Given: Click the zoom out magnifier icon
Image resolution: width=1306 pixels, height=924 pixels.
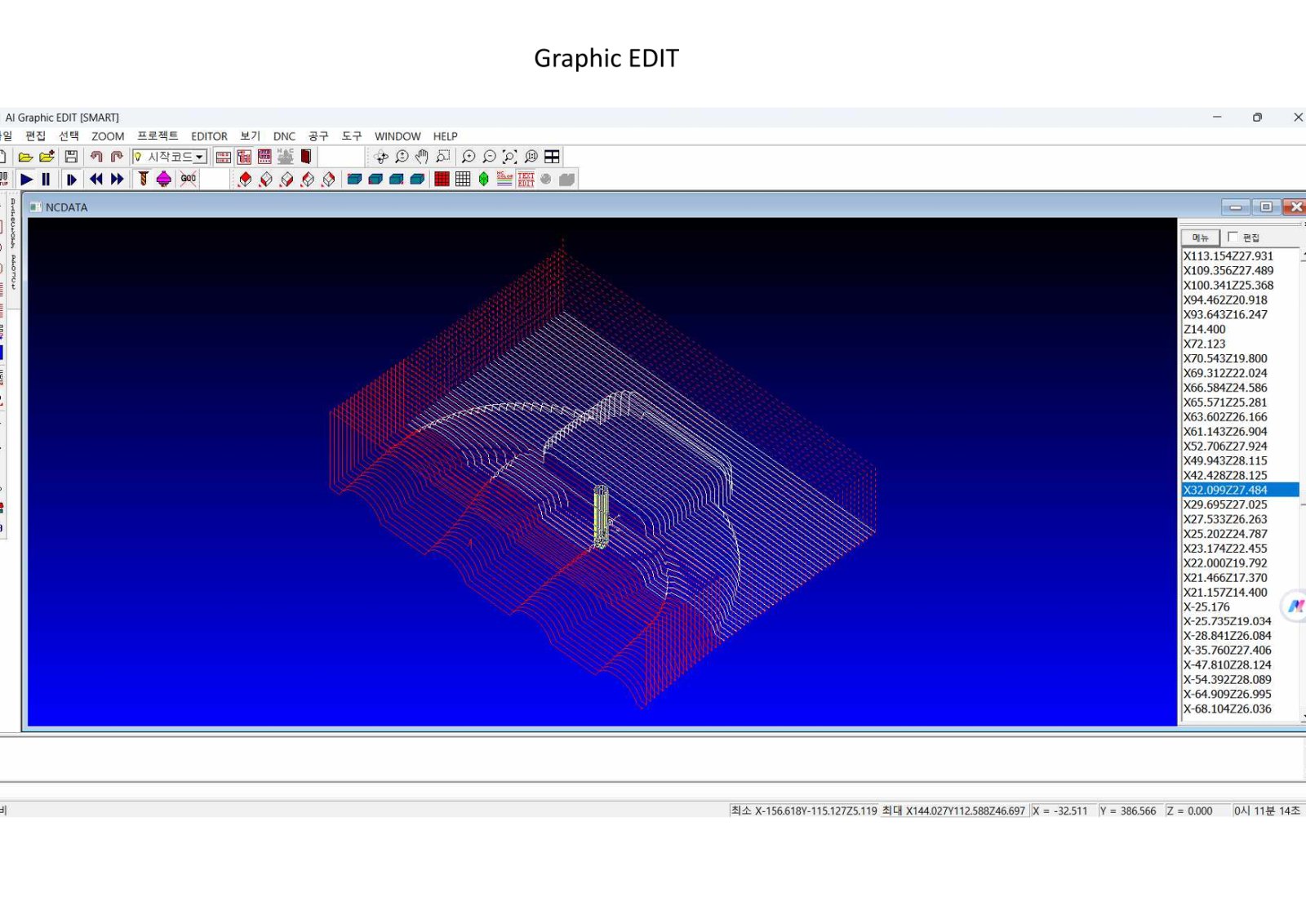Looking at the screenshot, I should click(489, 157).
